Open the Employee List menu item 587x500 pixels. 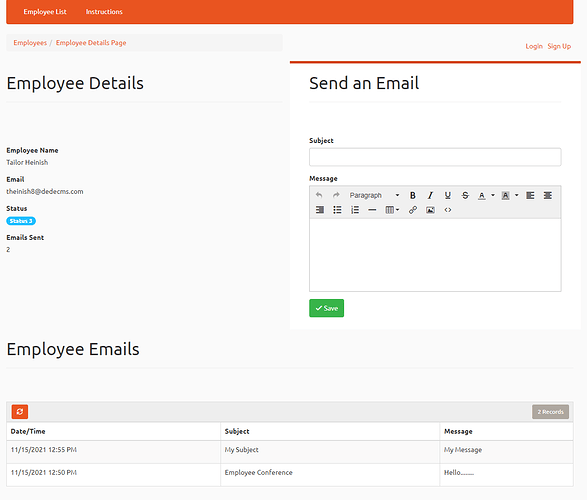point(45,12)
